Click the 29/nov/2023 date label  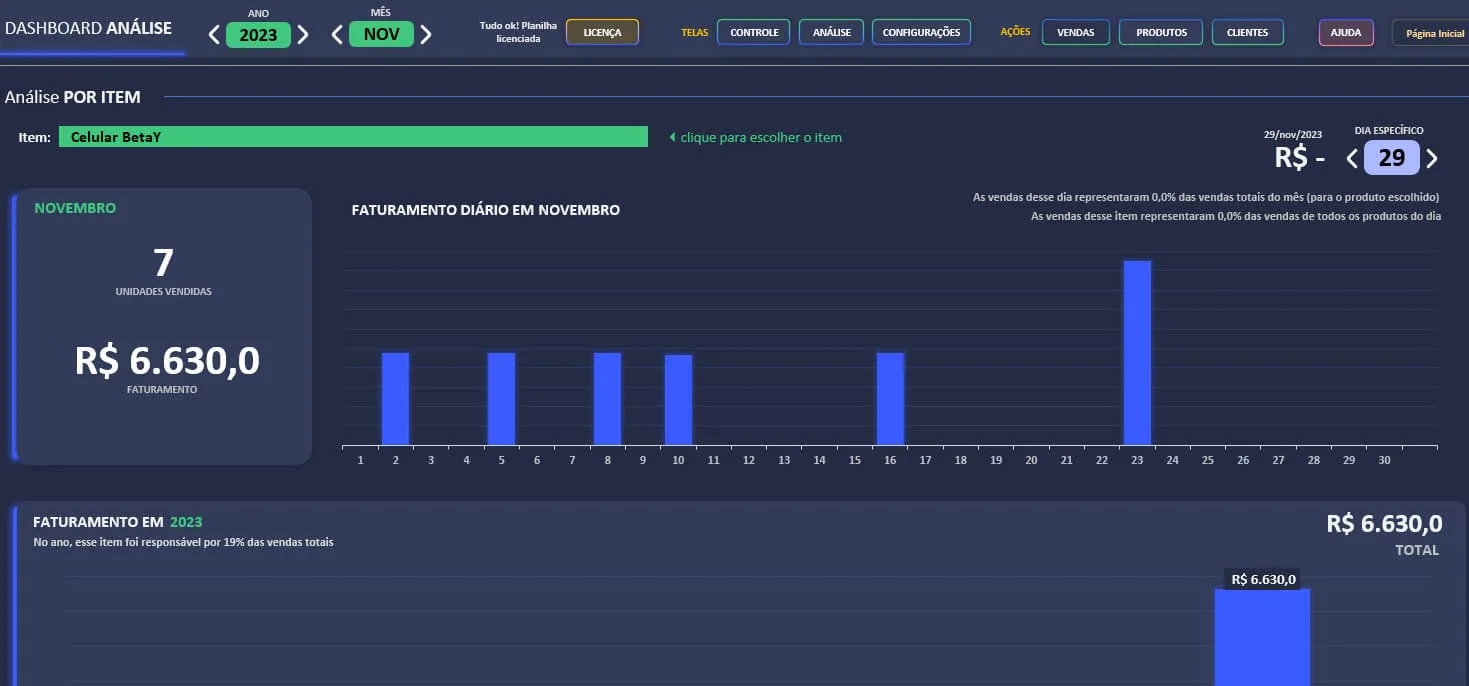[x=1292, y=134]
